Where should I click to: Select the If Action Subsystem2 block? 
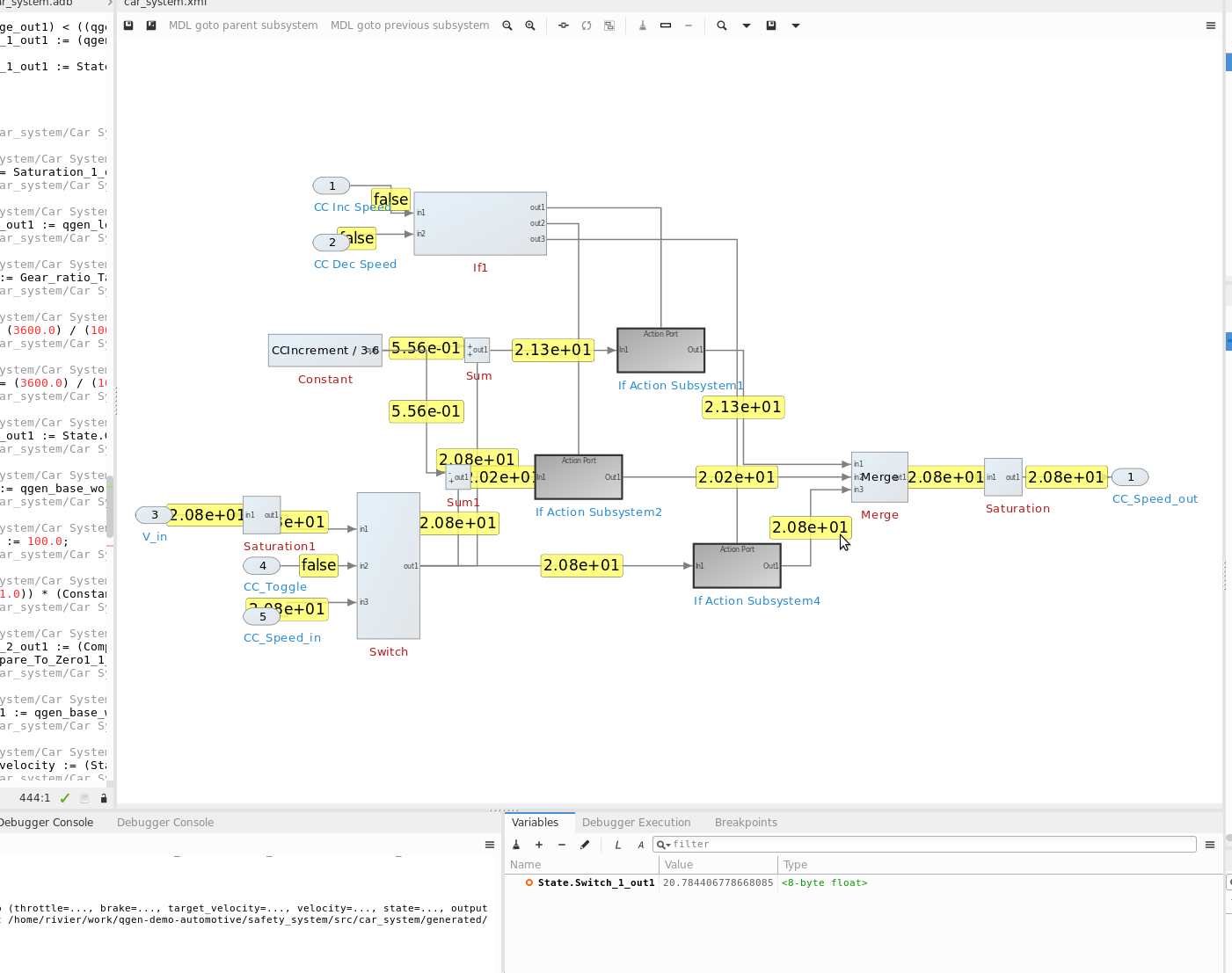579,477
